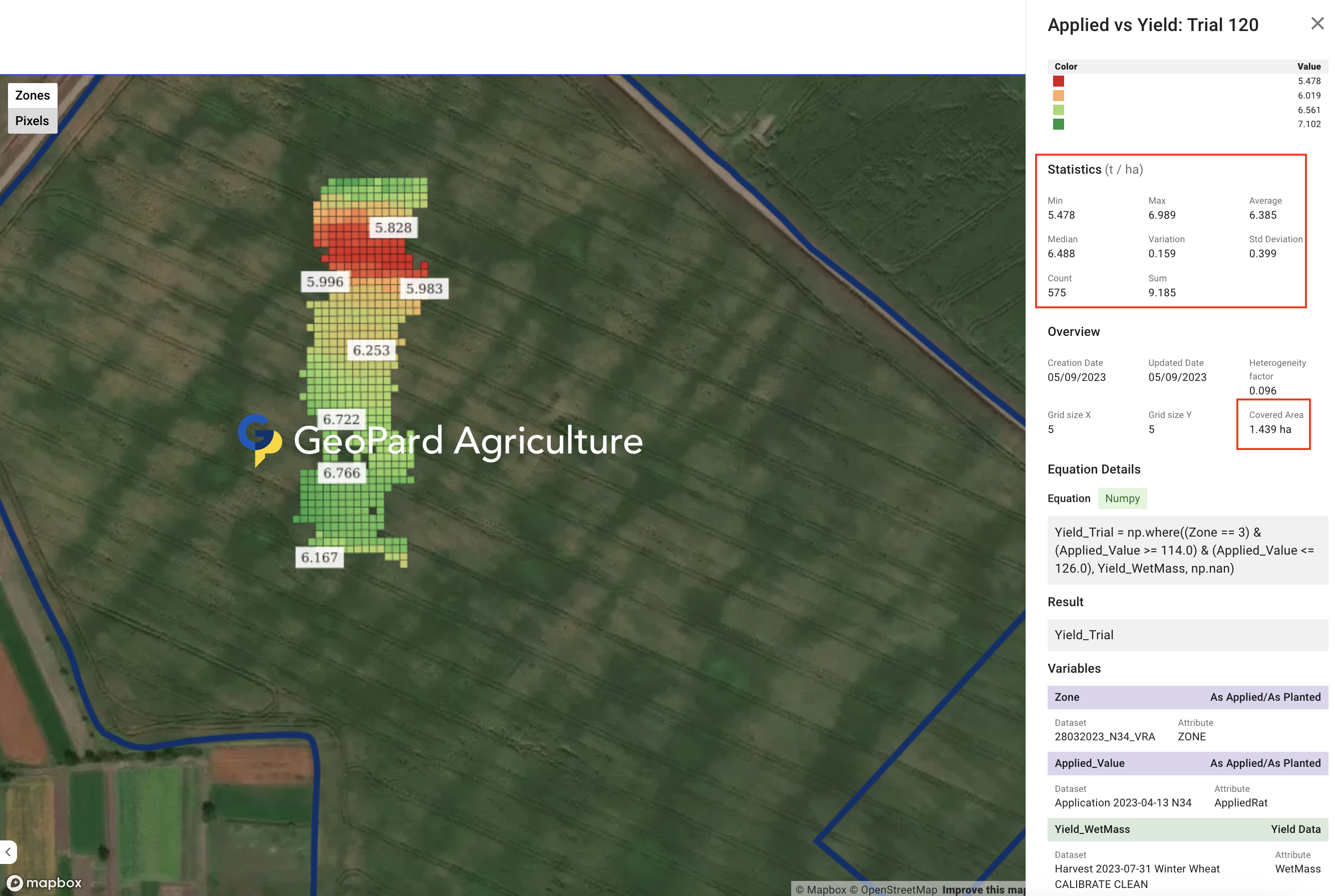Click the GeoPard Agriculture logo icon
1335x896 pixels.
260,439
